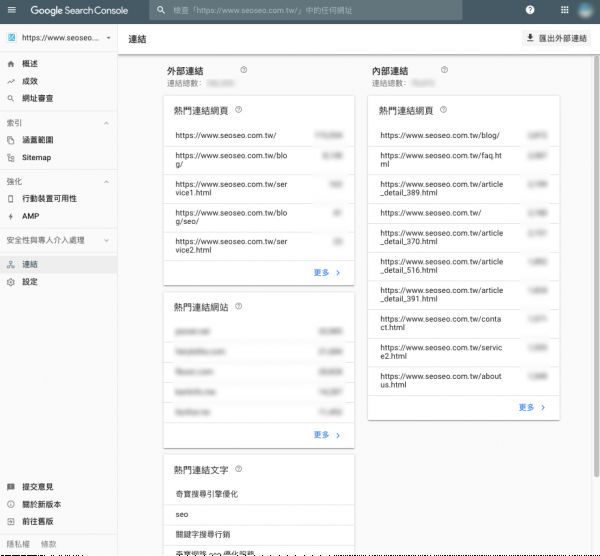The width and height of the screenshot is (600, 556).
Task: Click the feedback icon beside 提交意見
Action: pos(11,487)
